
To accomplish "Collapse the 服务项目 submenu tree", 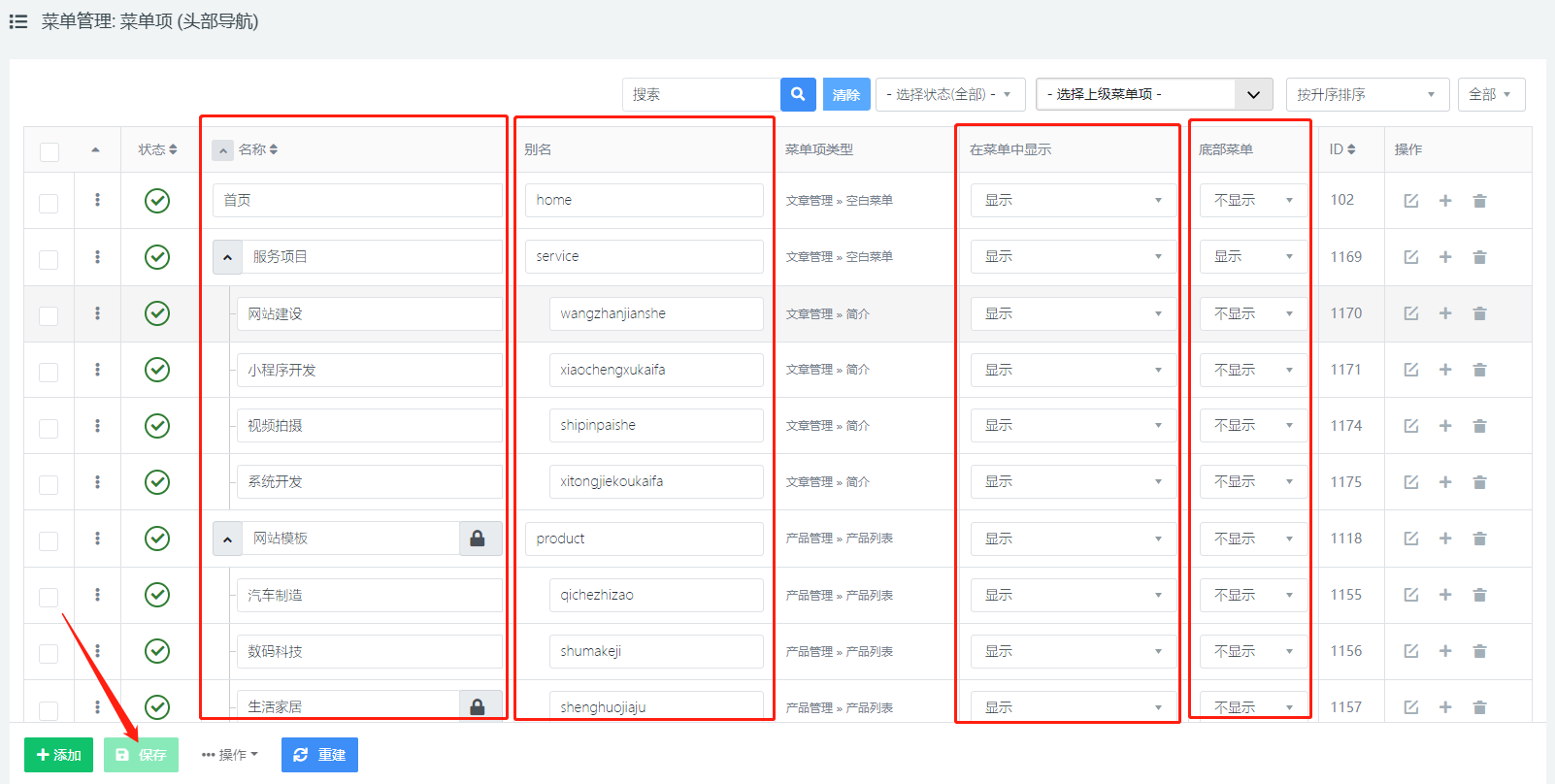I will (227, 257).
